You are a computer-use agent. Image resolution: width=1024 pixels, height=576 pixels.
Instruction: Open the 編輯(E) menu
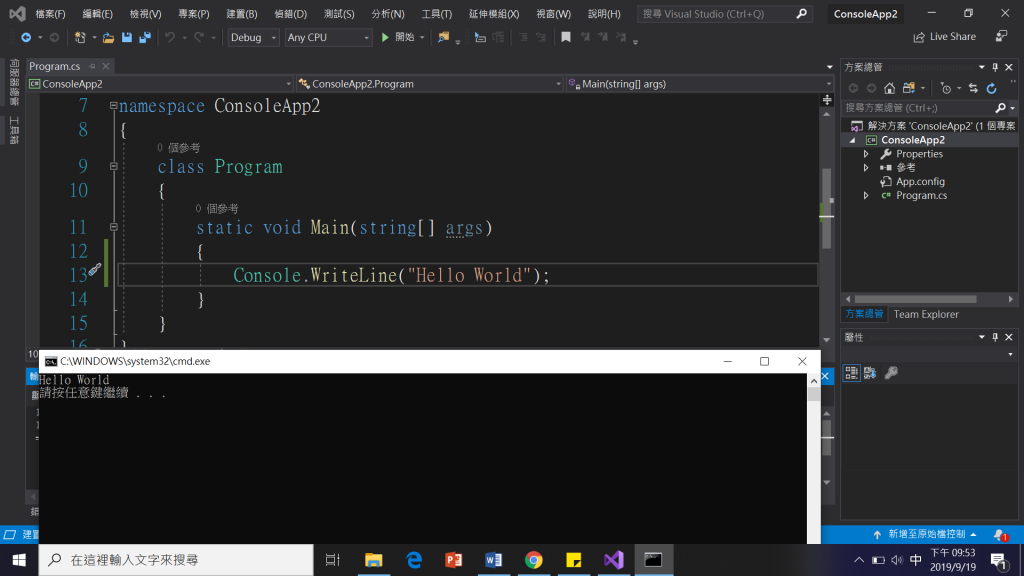click(x=97, y=14)
